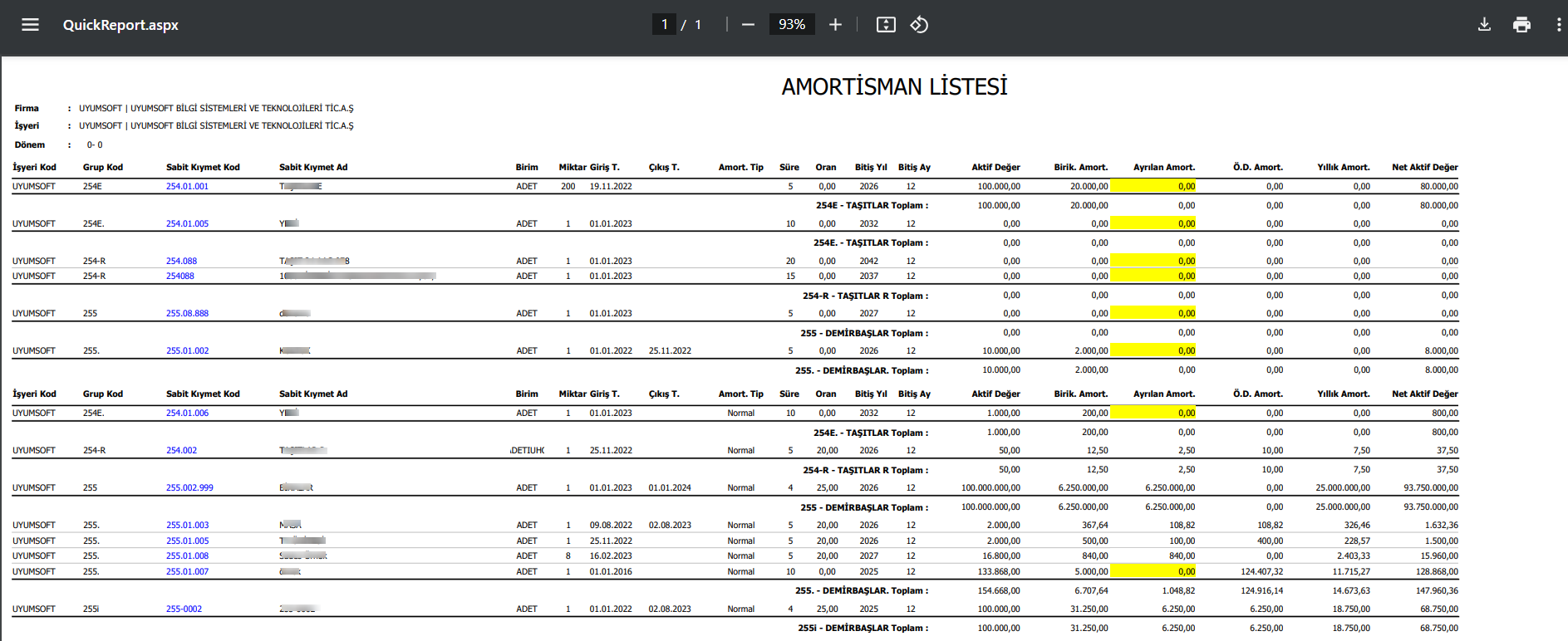Image resolution: width=1568 pixels, height=641 pixels.
Task: Click the Çıkış date 01.01.2024
Action: 670,488
